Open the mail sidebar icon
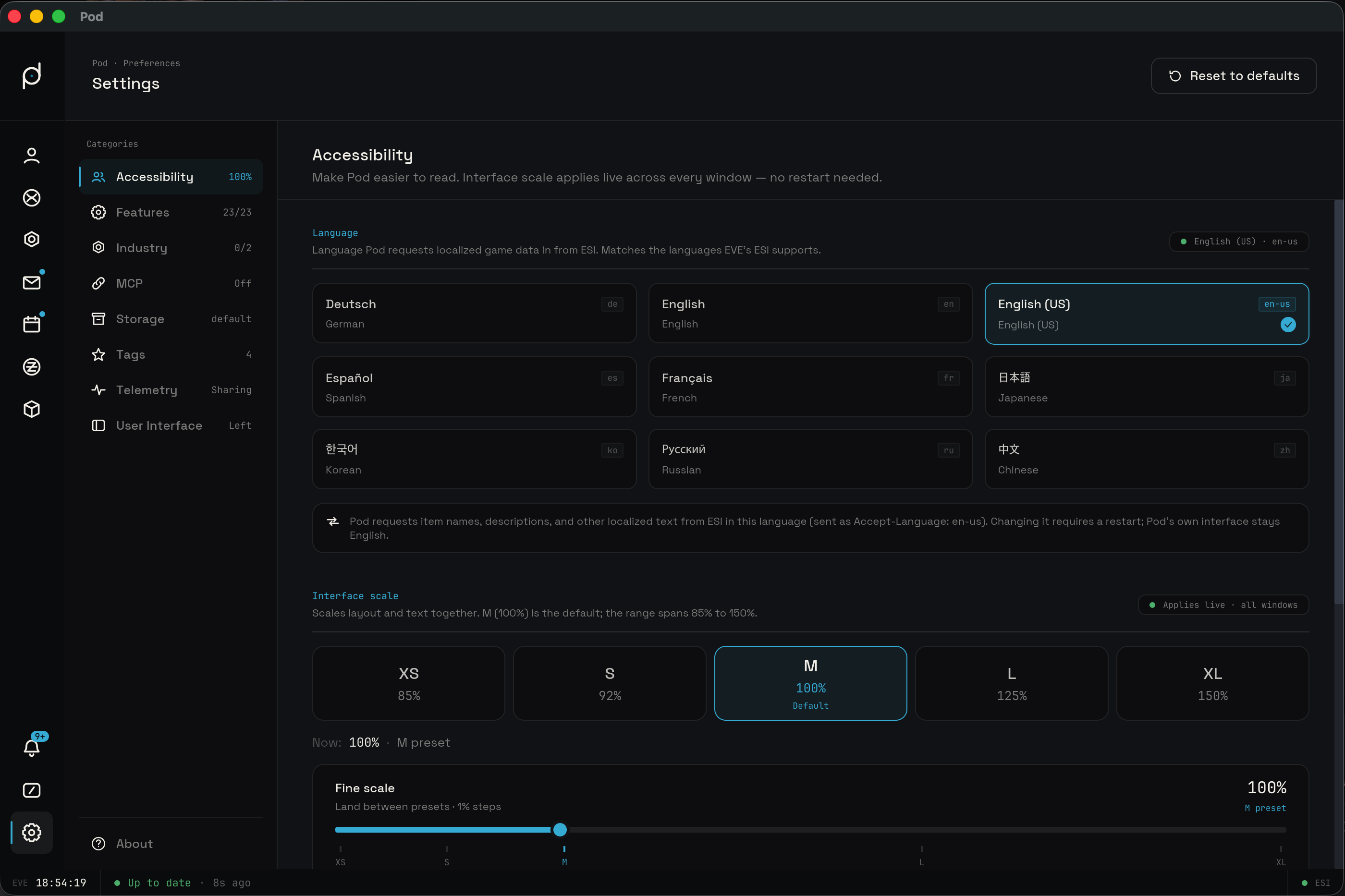1345x896 pixels. click(31, 282)
